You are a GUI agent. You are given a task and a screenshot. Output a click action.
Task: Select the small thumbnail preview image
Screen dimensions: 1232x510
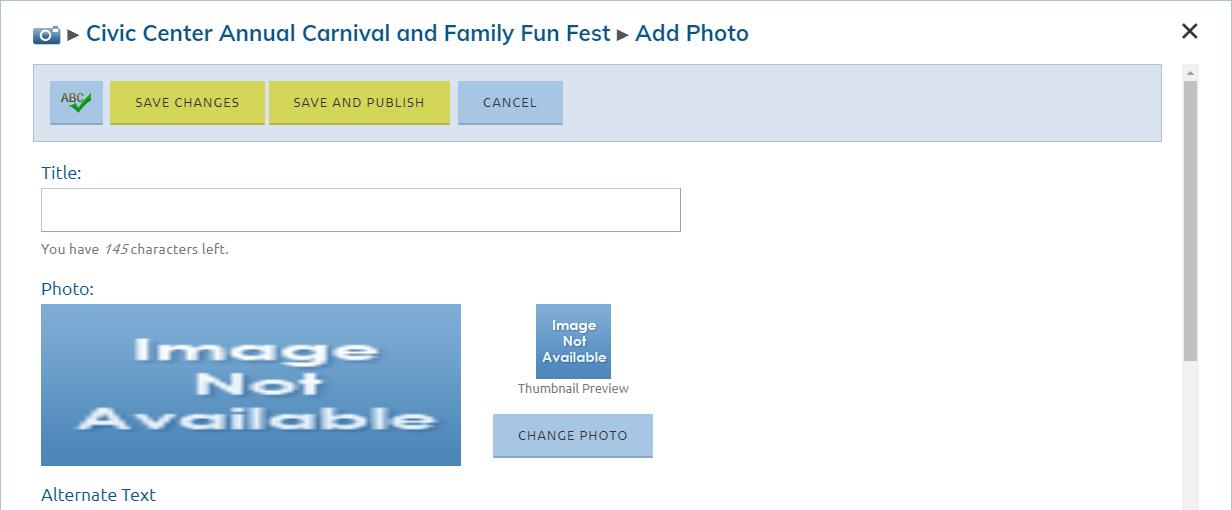point(573,341)
